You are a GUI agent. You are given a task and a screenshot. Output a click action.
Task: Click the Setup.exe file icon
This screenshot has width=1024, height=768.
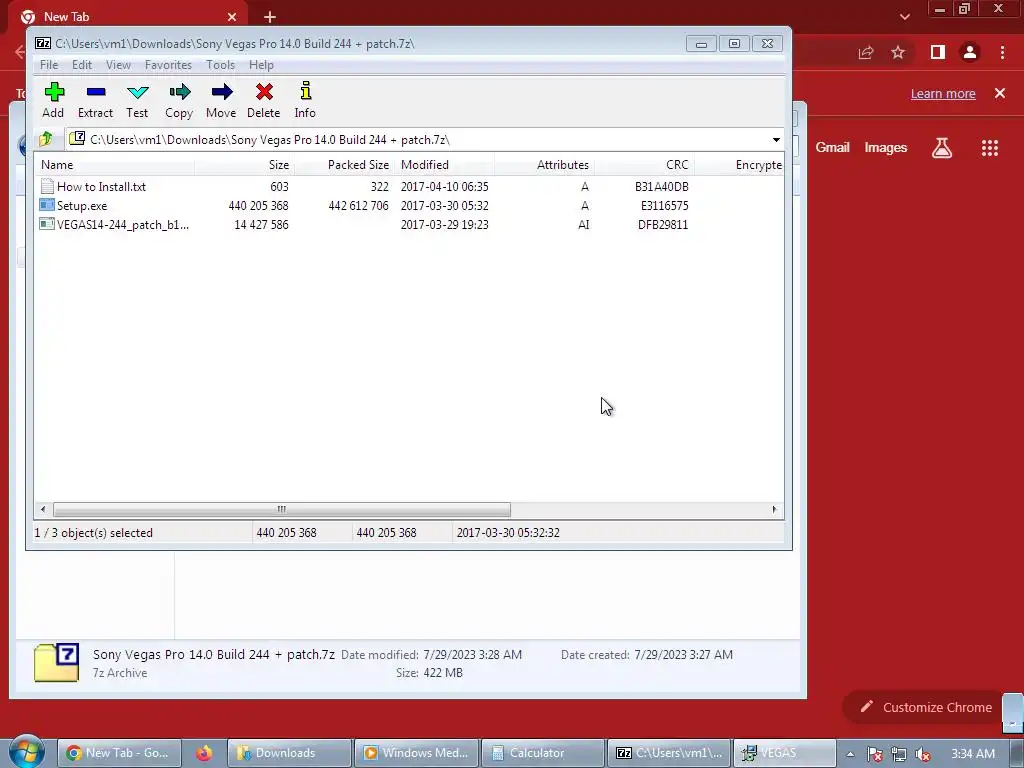47,205
